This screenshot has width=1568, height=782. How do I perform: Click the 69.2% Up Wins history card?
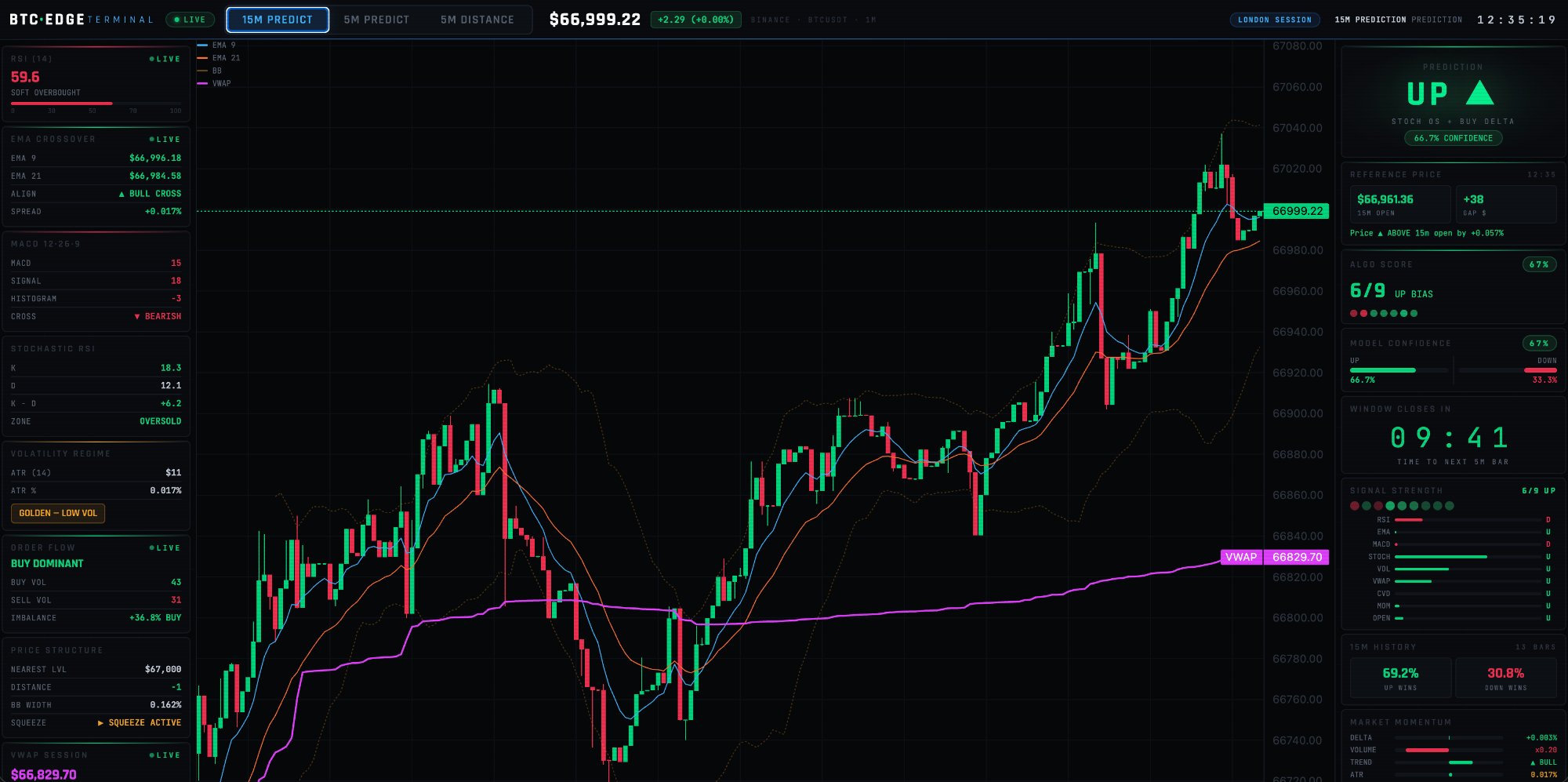pyautogui.click(x=1400, y=678)
